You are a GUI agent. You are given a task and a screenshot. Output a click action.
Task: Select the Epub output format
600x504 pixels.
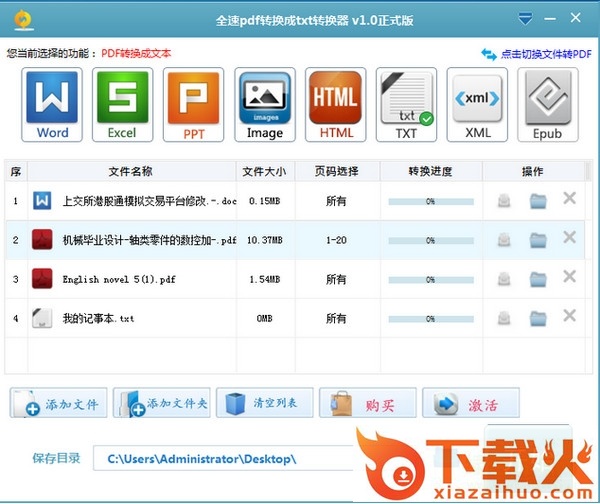[x=547, y=106]
